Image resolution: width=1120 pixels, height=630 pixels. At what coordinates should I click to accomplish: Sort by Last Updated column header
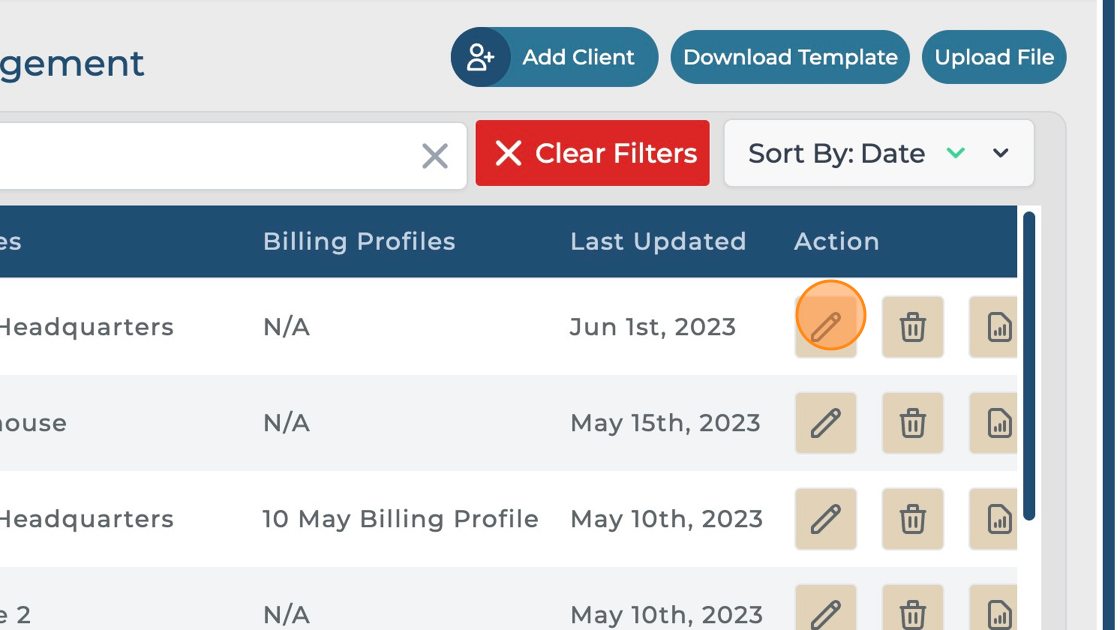click(658, 241)
